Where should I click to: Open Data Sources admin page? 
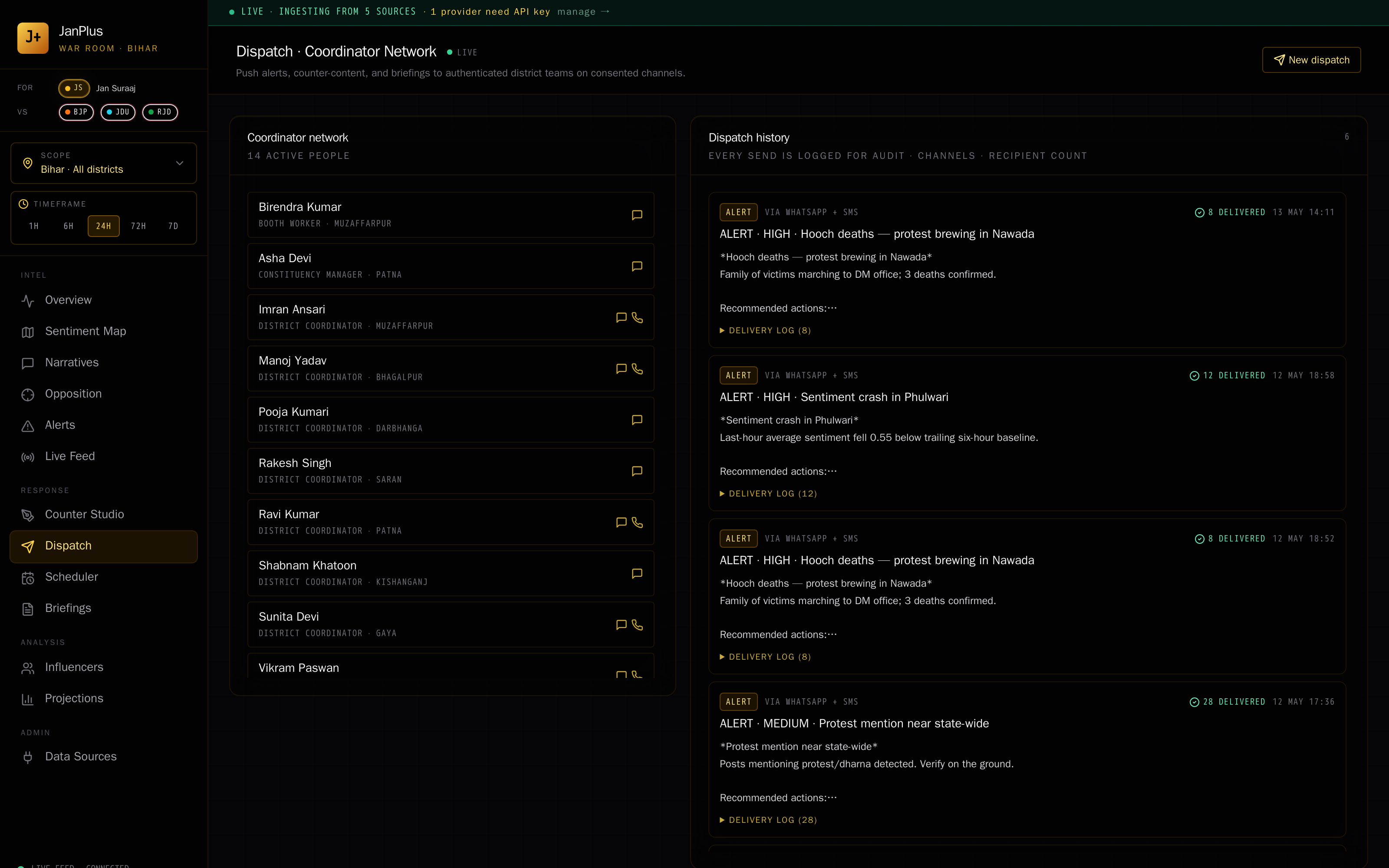point(103,756)
